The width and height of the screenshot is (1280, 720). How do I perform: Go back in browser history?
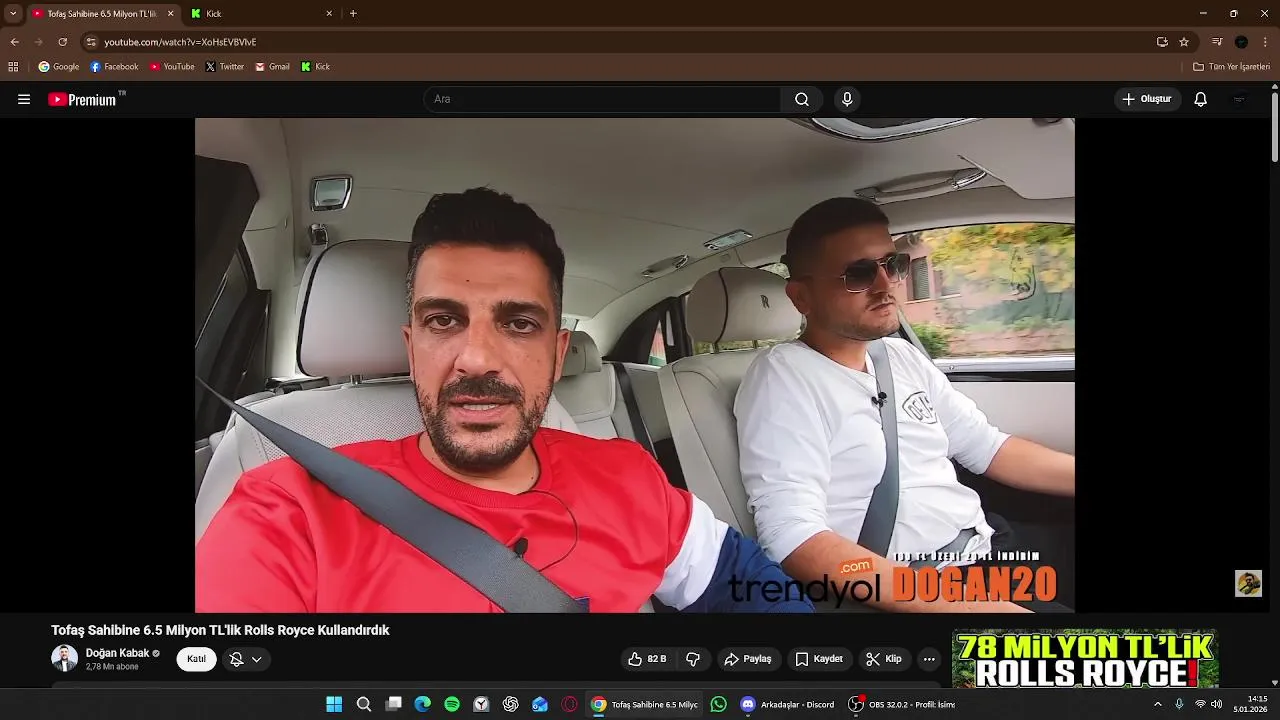[14, 42]
